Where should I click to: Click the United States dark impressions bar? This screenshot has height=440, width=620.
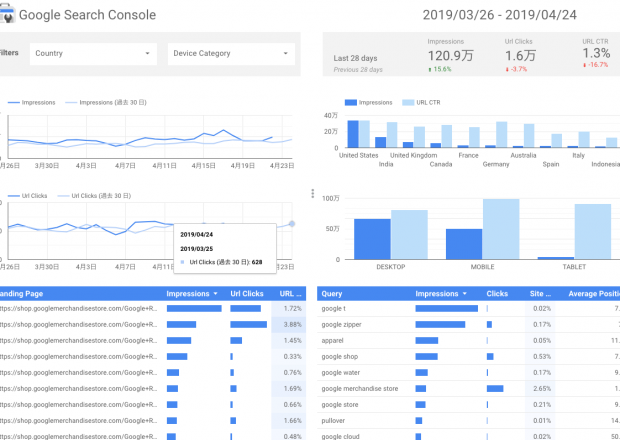tap(353, 134)
